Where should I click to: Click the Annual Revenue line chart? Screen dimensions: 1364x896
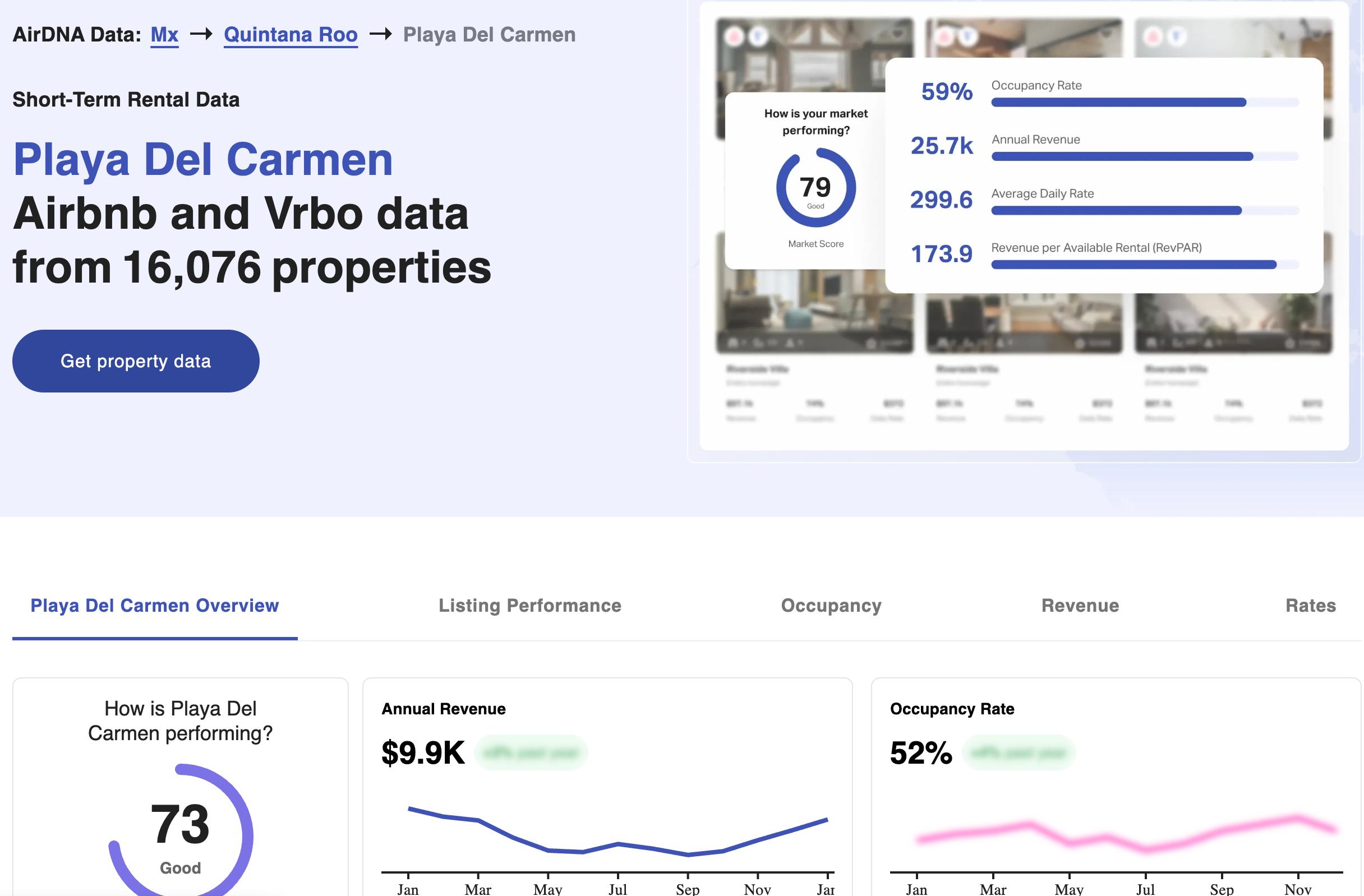click(618, 832)
